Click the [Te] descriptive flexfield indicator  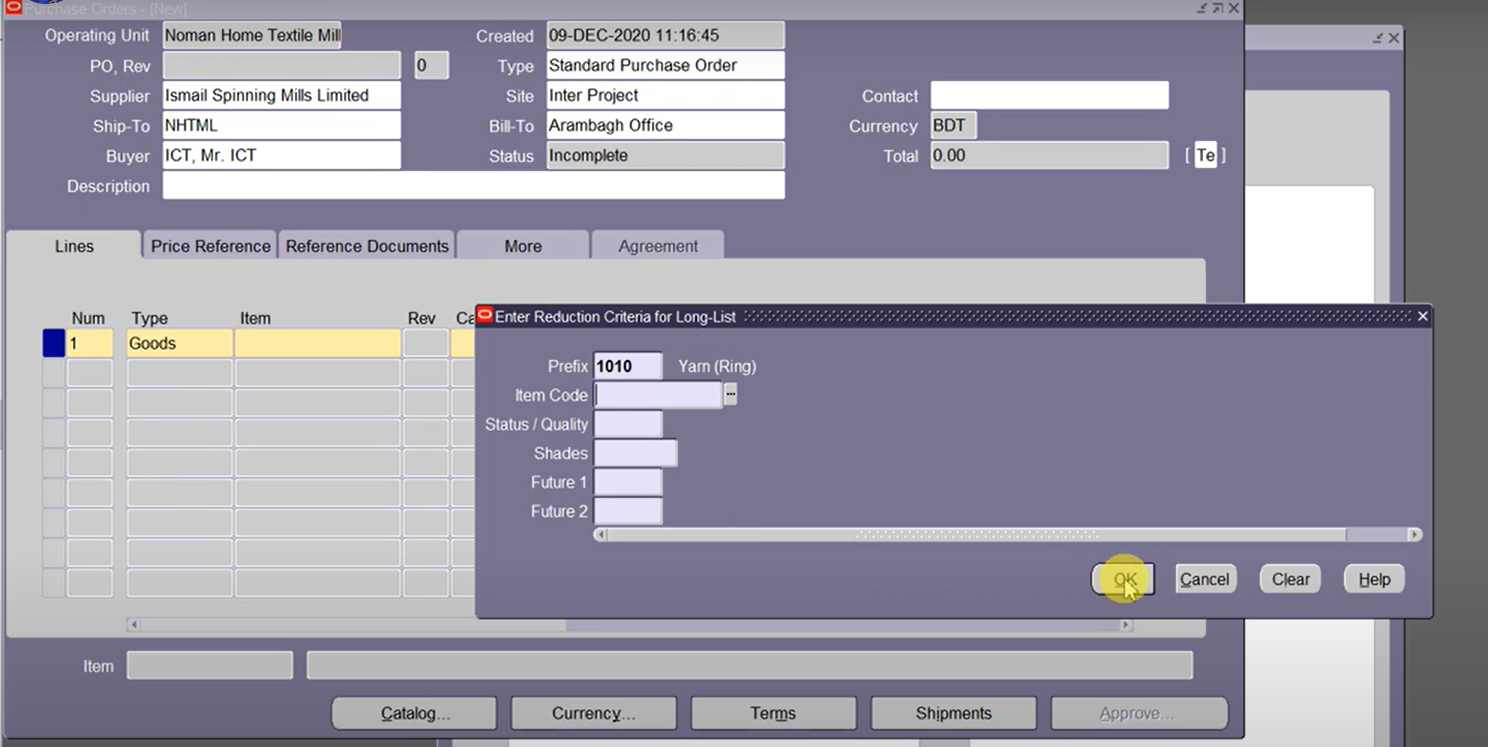1206,156
